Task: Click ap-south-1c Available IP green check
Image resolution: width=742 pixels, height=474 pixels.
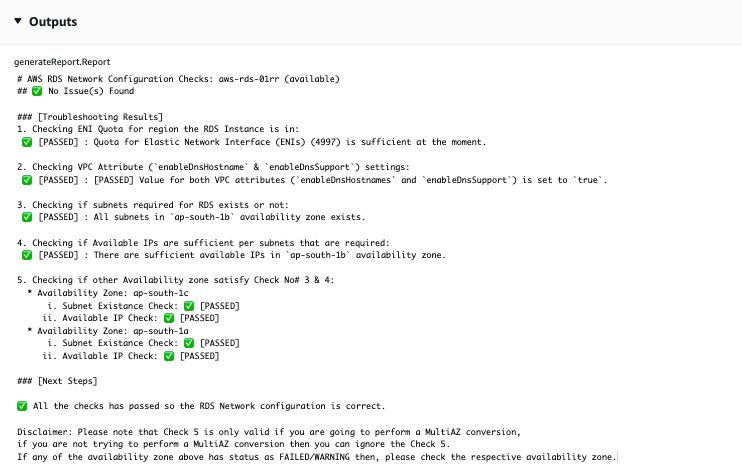Action: click(x=170, y=318)
